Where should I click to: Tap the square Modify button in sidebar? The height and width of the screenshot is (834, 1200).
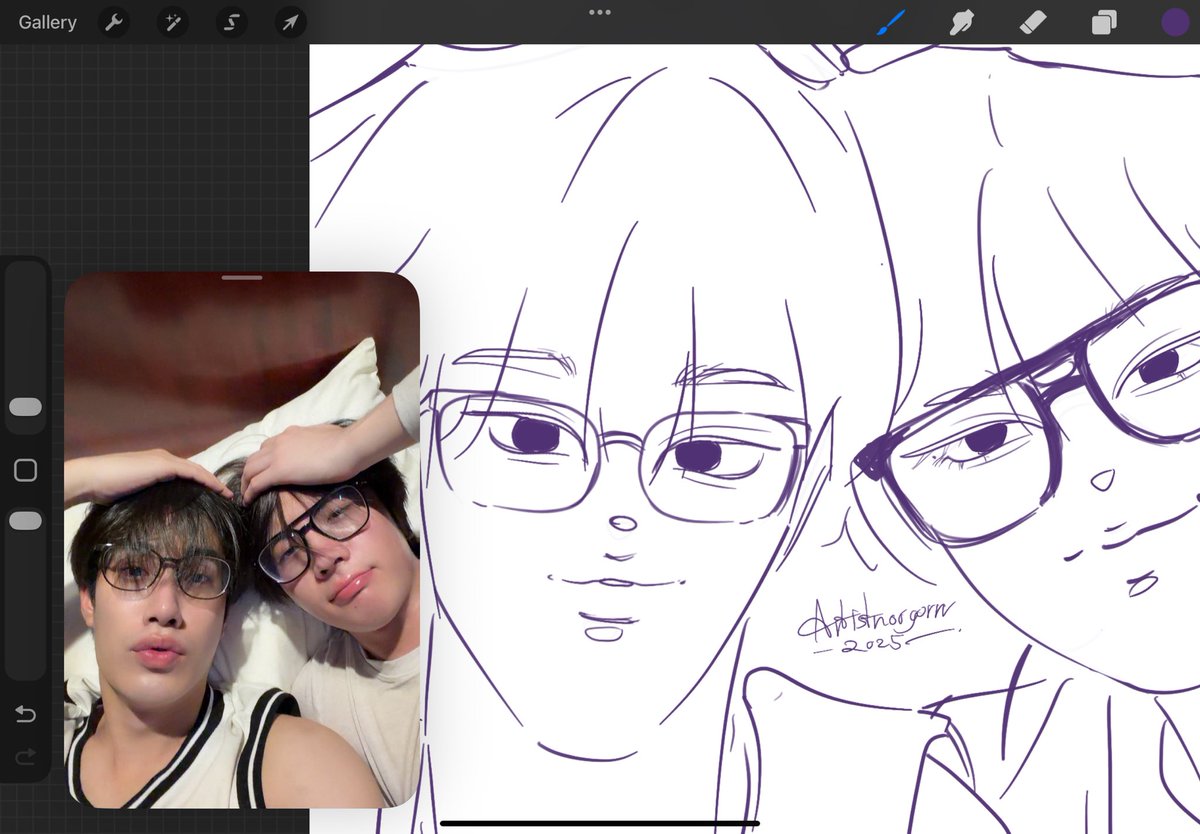[25, 470]
